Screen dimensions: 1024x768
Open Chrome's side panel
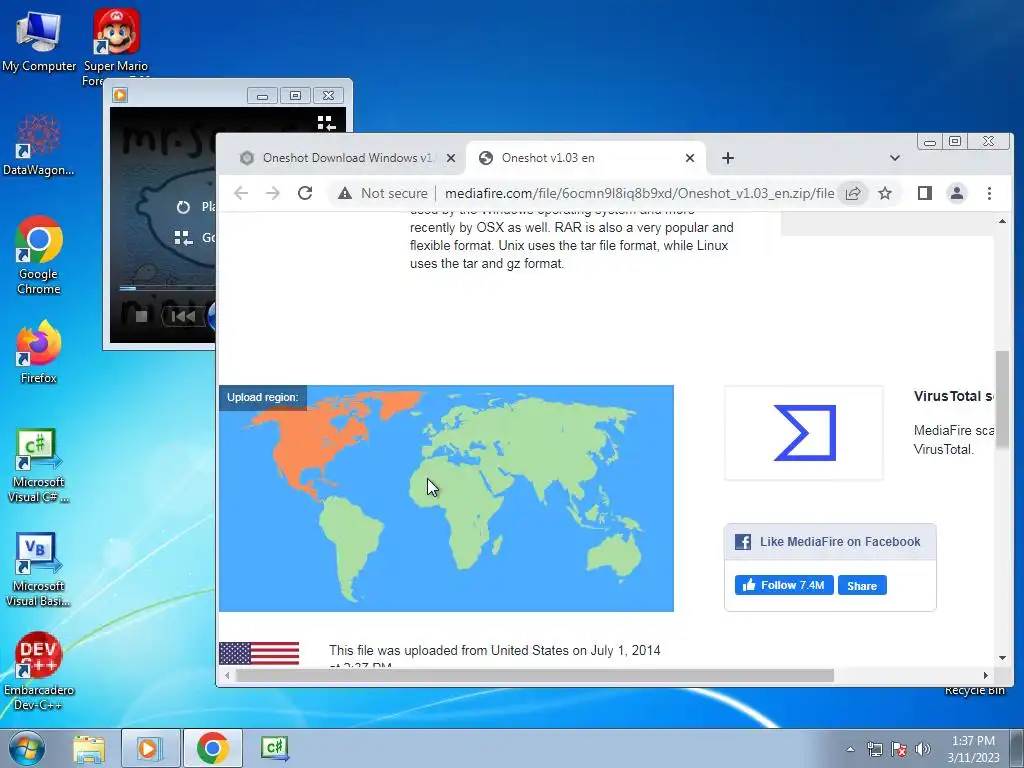click(925, 193)
